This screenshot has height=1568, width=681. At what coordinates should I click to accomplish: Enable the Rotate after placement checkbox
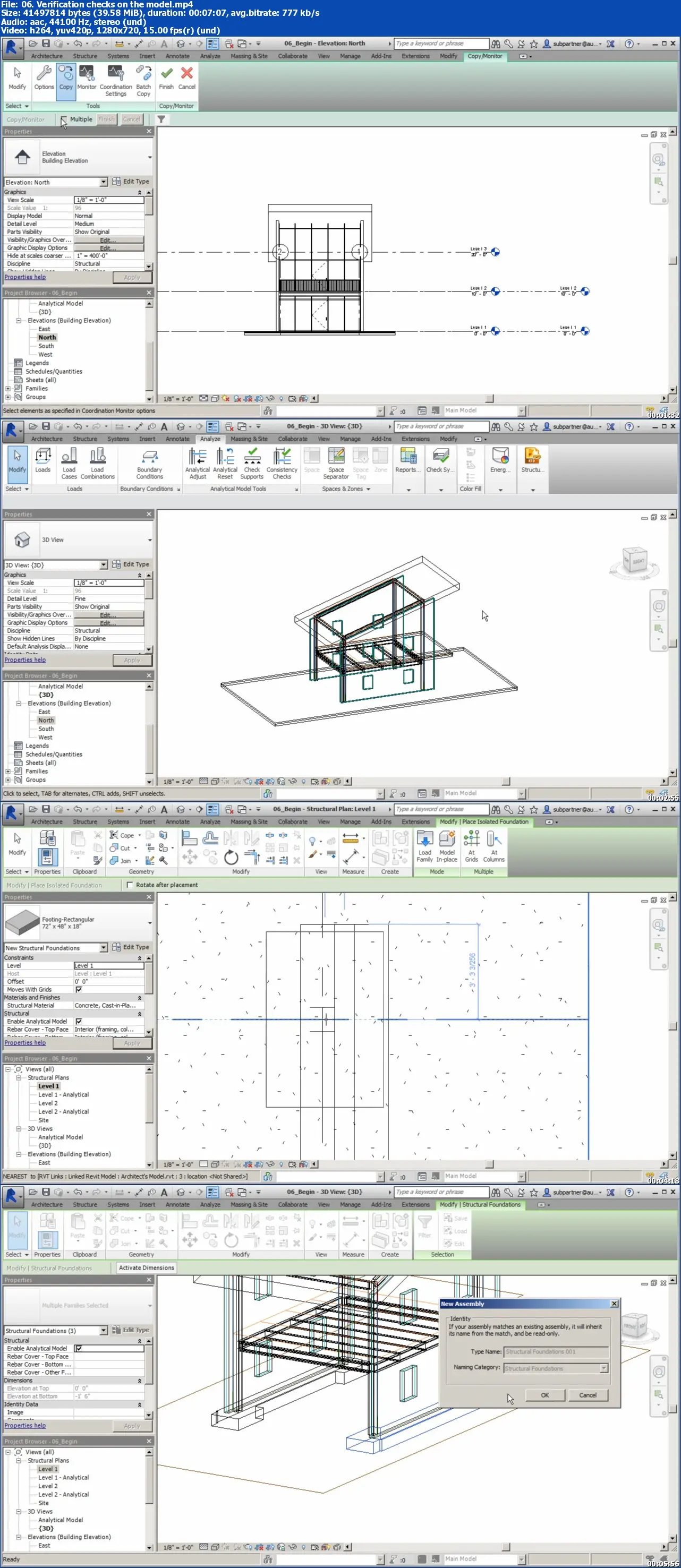(130, 885)
